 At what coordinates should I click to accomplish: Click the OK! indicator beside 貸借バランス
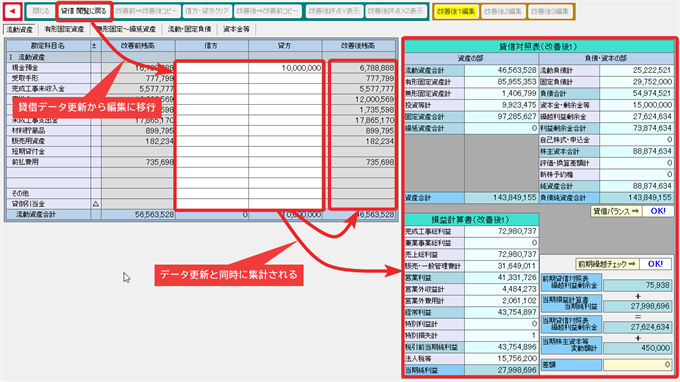coord(658,211)
